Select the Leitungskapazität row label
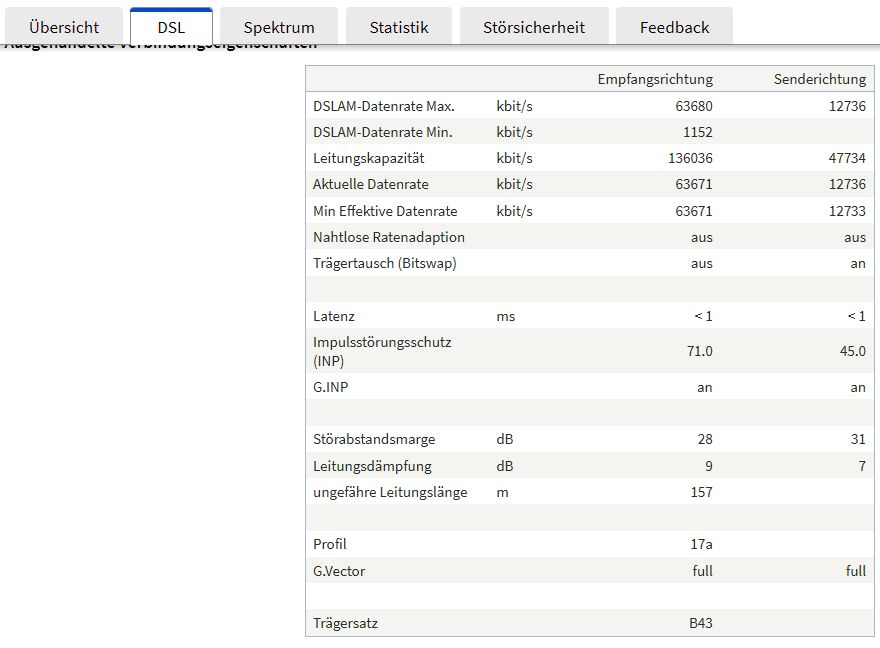This screenshot has width=880, height=648. tap(369, 158)
